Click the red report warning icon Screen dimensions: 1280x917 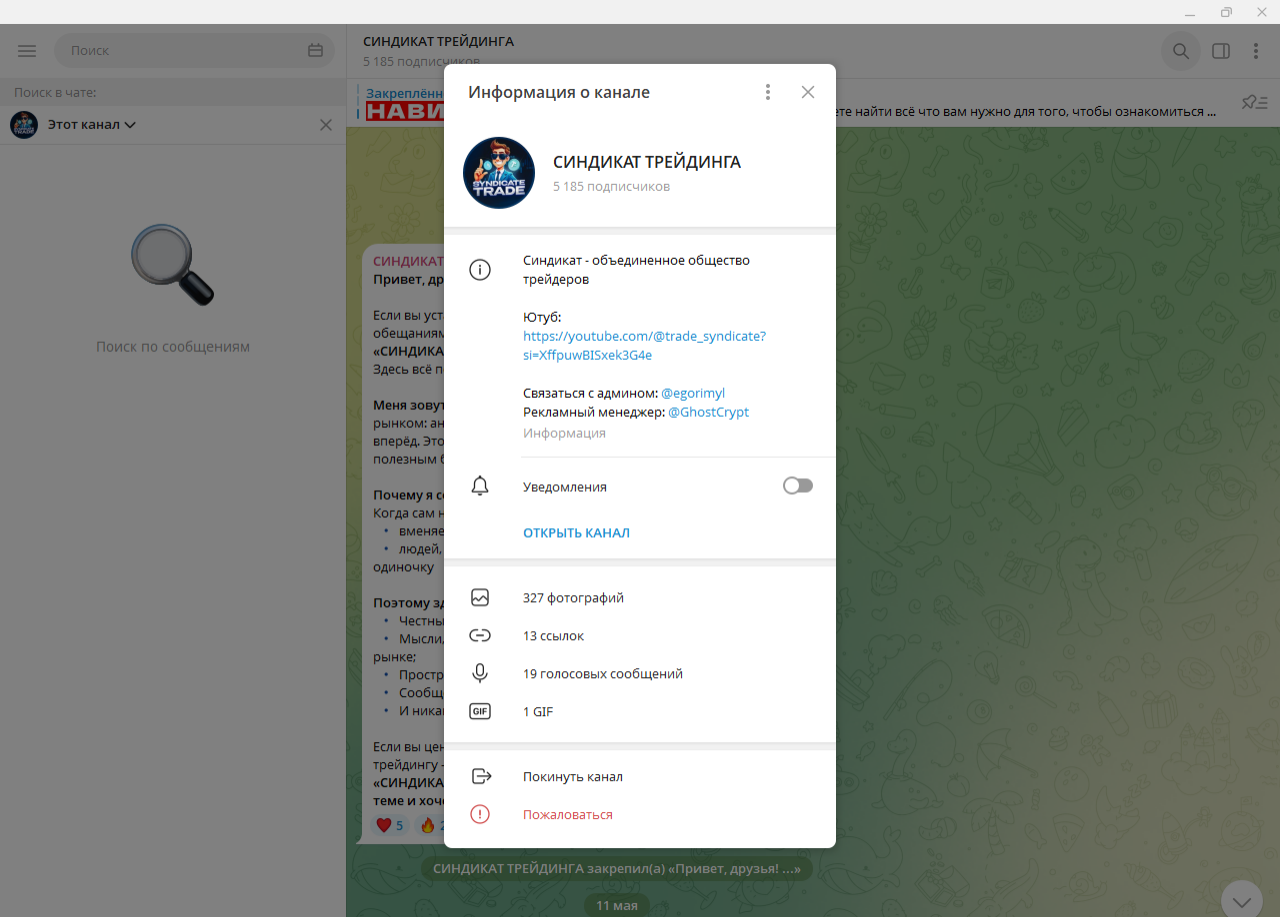click(480, 815)
